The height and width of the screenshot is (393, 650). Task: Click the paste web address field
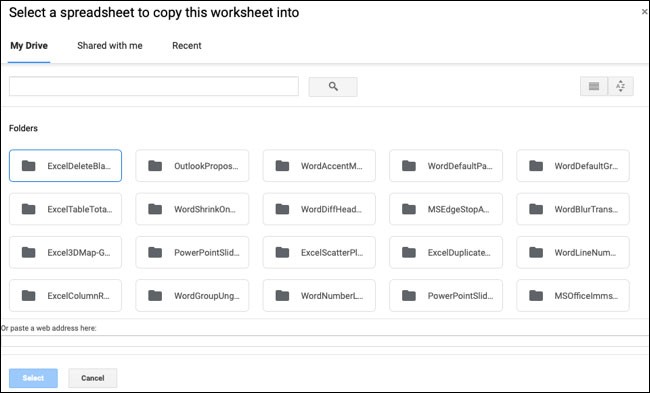[x=325, y=341]
